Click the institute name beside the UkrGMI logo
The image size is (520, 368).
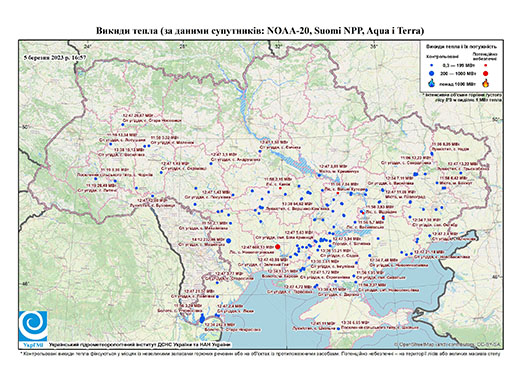click(x=140, y=344)
